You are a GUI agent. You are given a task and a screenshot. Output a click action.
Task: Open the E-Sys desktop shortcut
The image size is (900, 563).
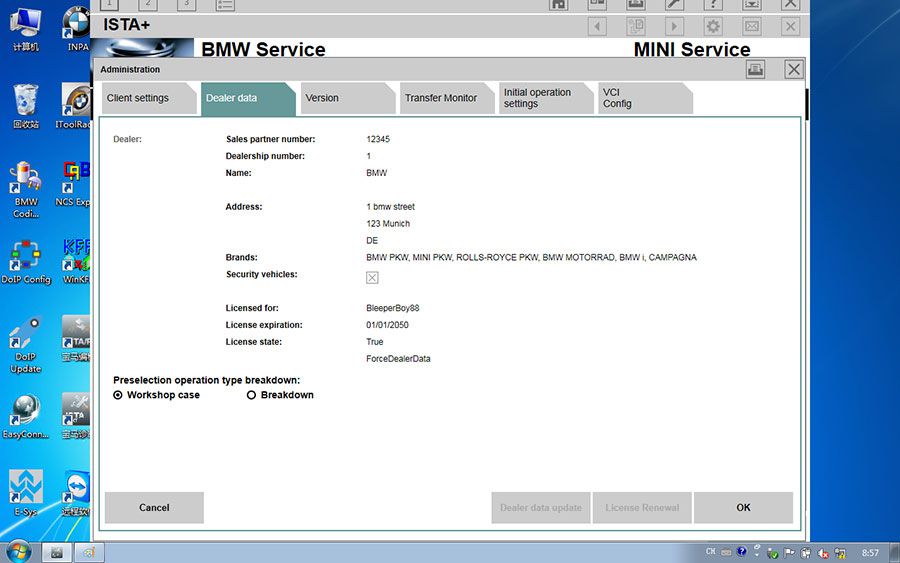pos(26,494)
